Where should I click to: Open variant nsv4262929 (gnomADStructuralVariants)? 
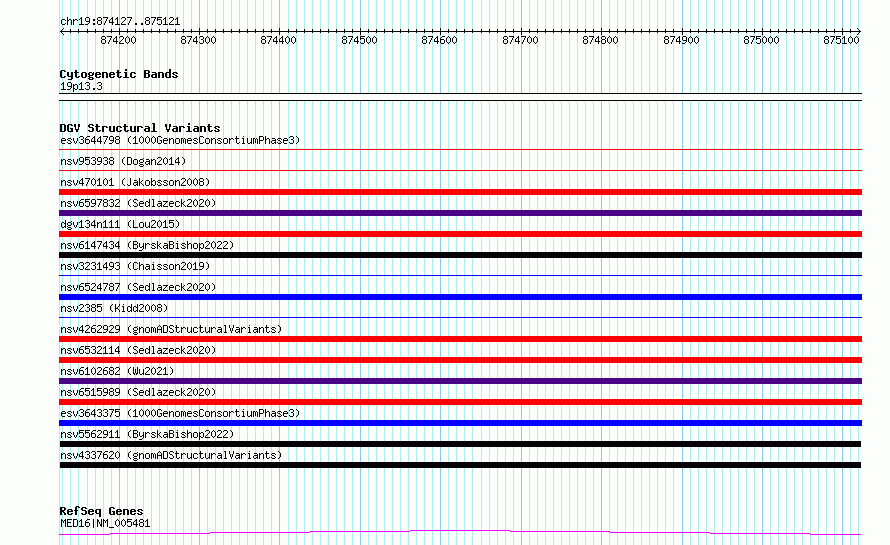(x=171, y=329)
